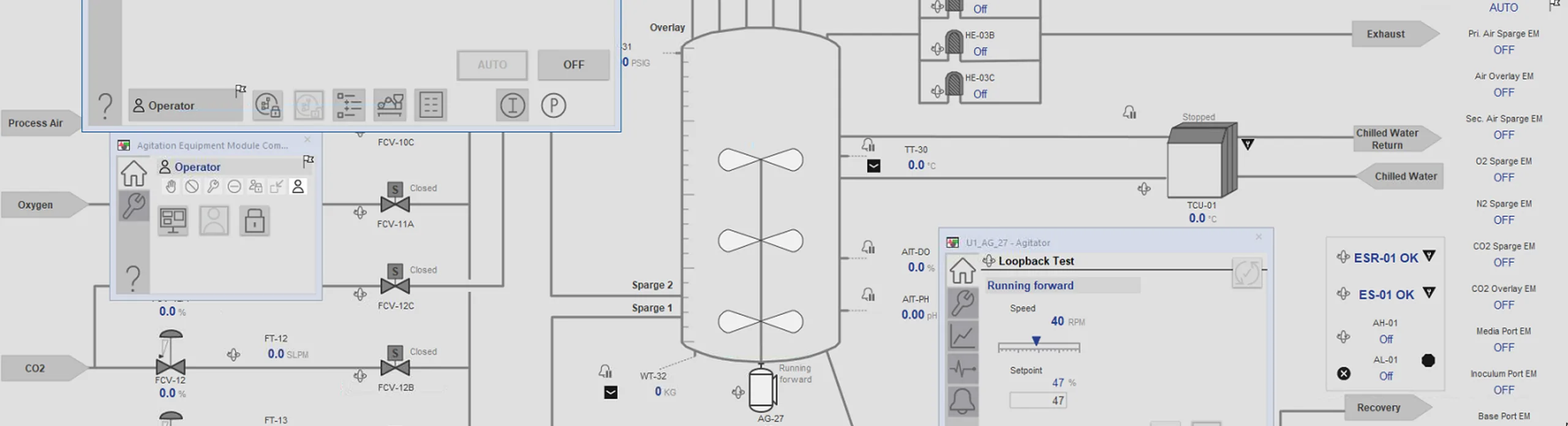Select the highlighted person icon in Agitation faceplate
1568x426 pixels.
tap(298, 186)
